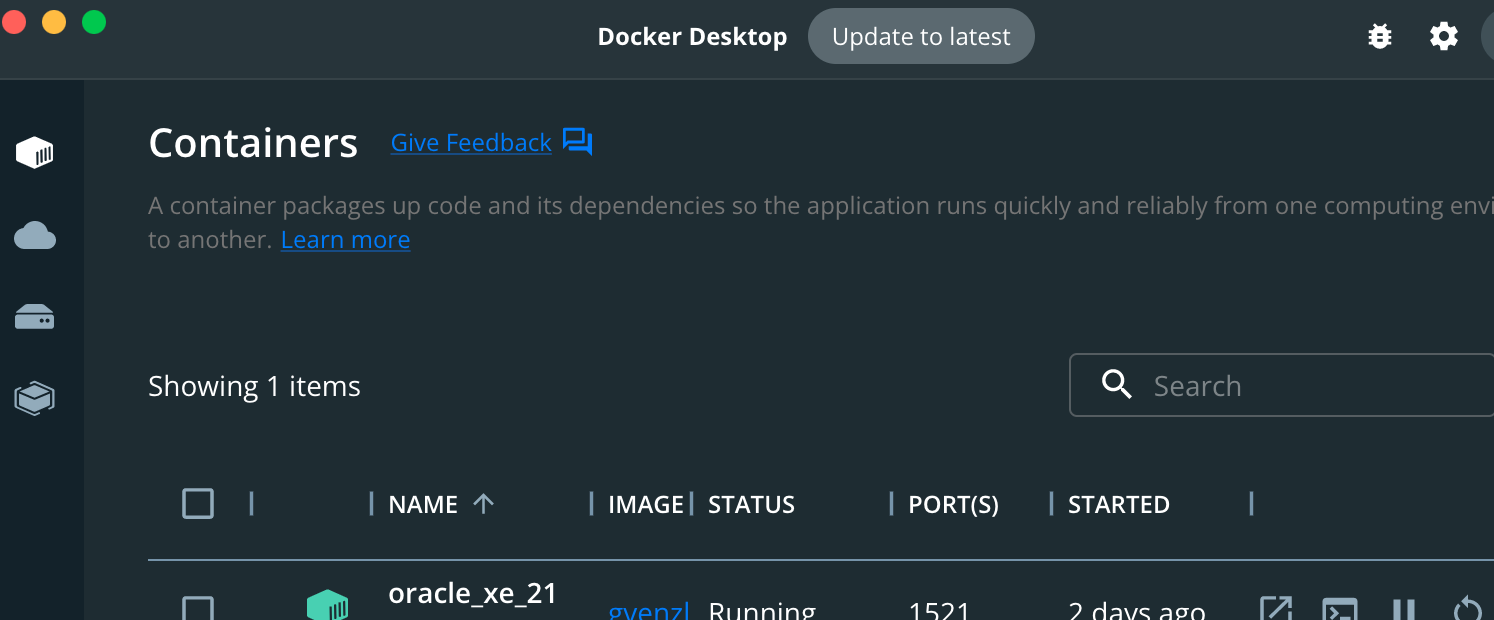Screen dimensions: 1494x620
Task: Pause the oracle_xe_21 container
Action: (1404, 609)
